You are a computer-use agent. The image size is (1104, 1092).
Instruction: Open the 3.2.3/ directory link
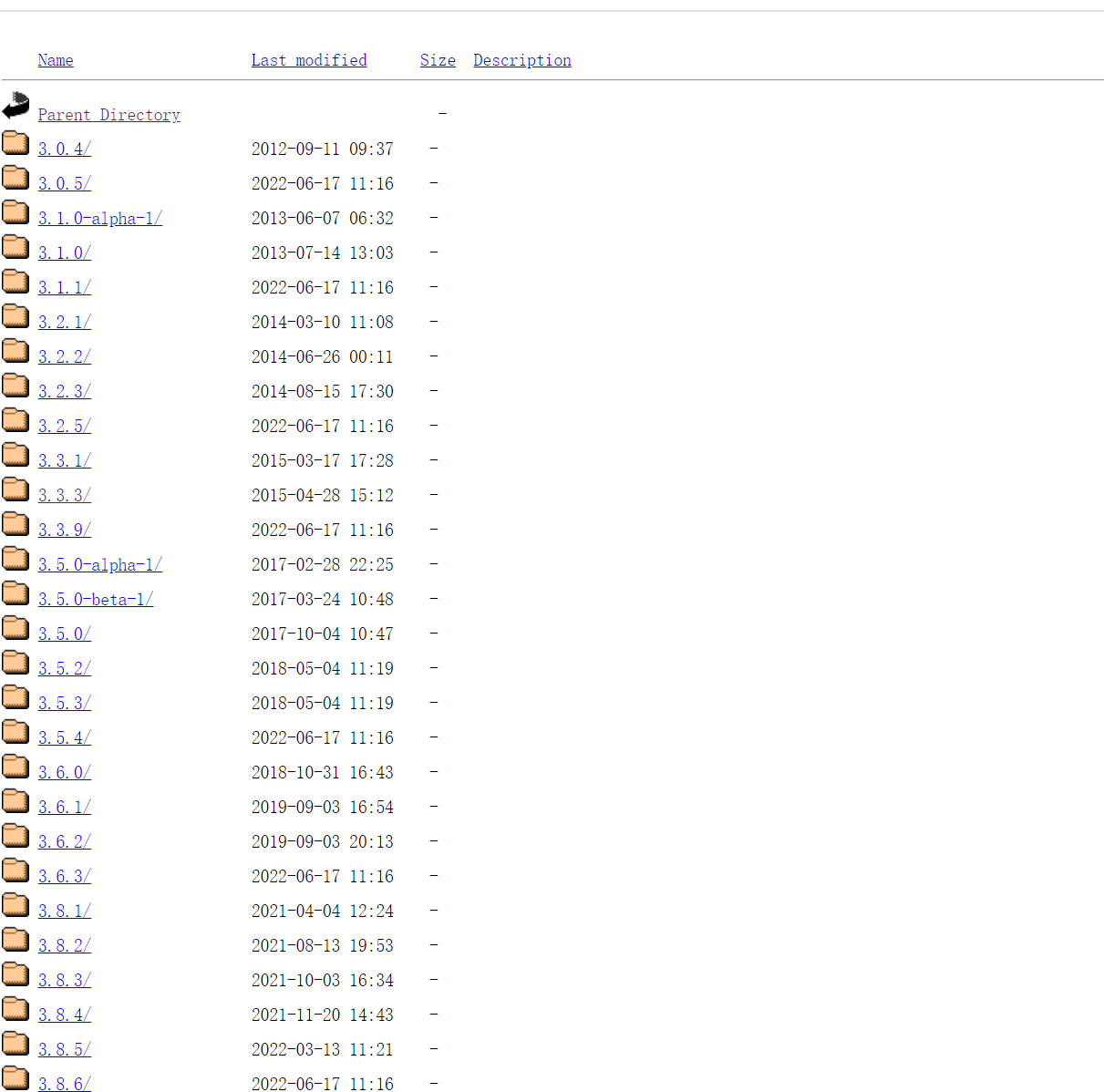65,391
